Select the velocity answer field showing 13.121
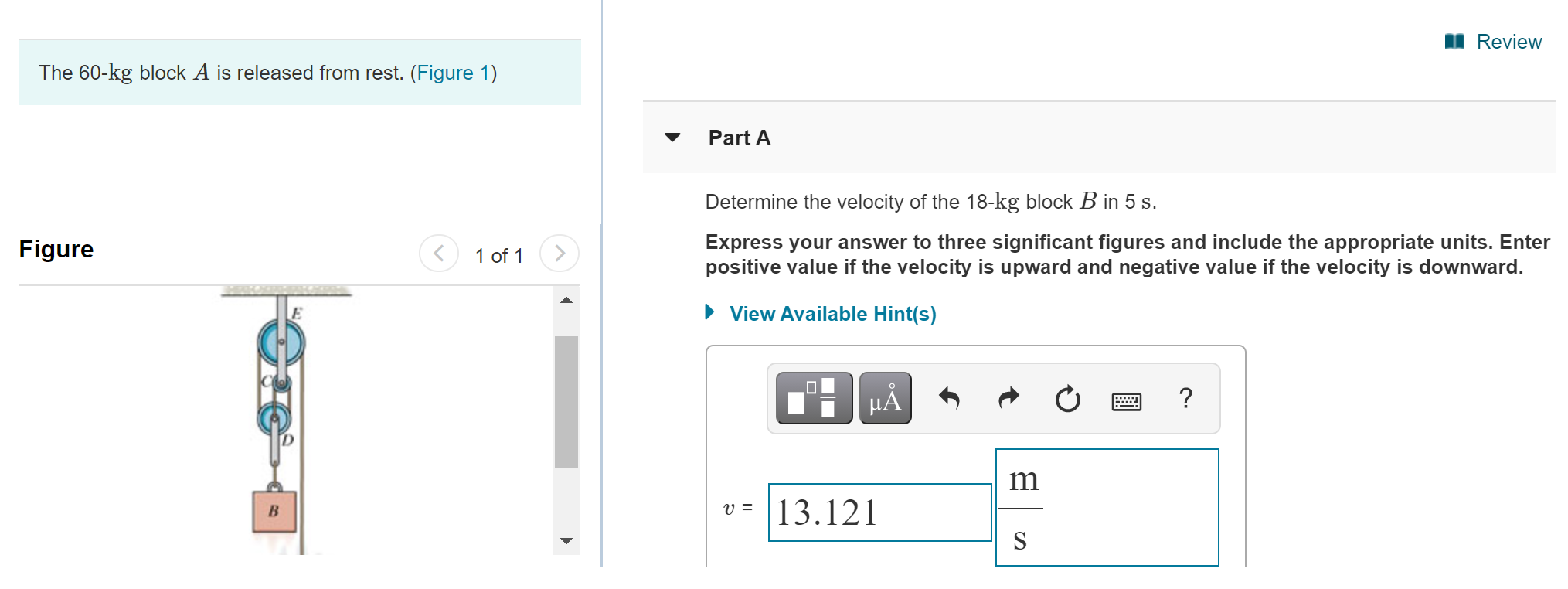 879,511
